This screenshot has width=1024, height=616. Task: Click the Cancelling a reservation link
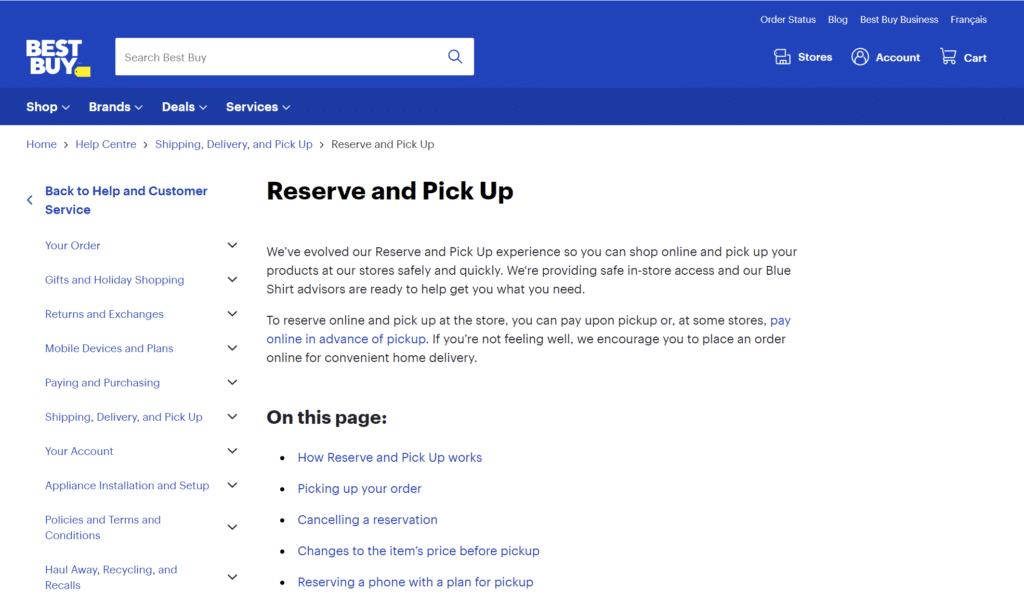[367, 520]
